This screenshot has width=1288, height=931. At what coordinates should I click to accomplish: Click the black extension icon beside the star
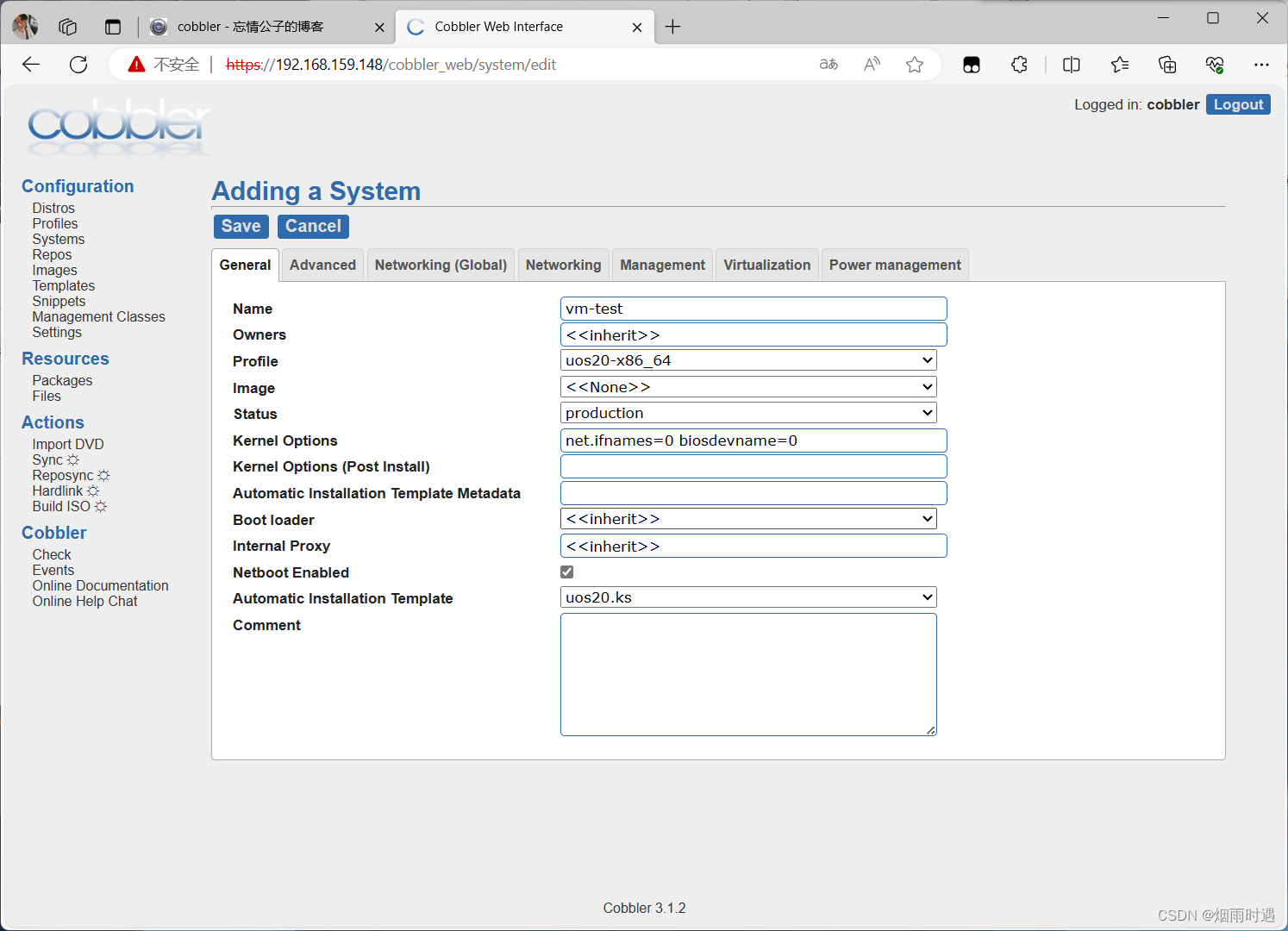972,65
